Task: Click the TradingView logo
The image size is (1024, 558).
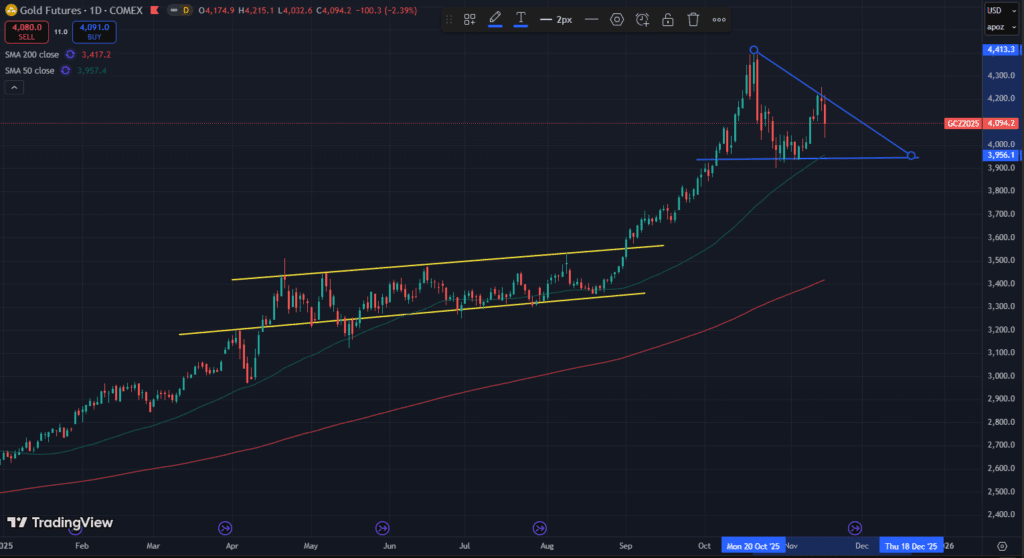Action: tap(60, 523)
